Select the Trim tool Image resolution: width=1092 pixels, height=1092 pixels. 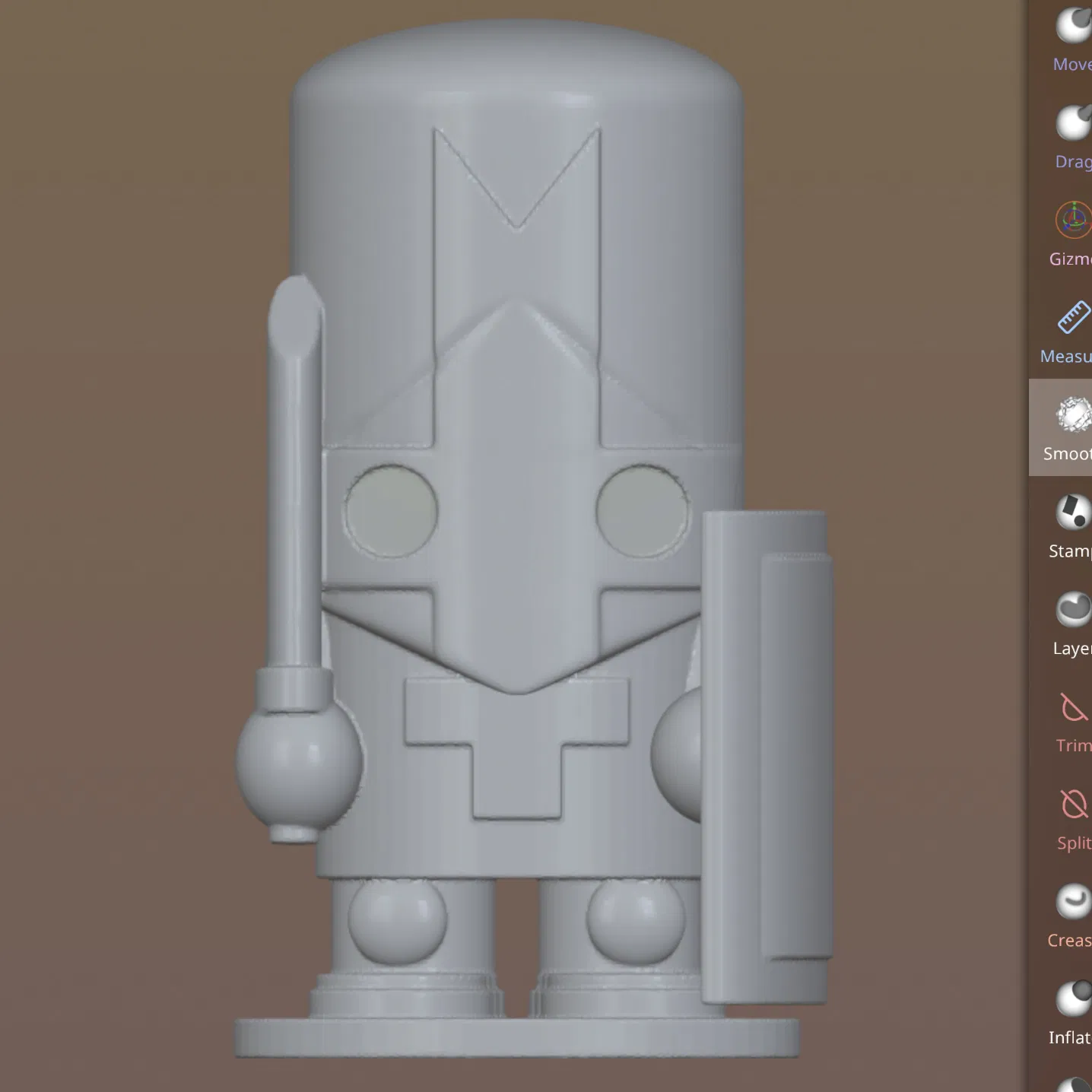click(1072, 719)
